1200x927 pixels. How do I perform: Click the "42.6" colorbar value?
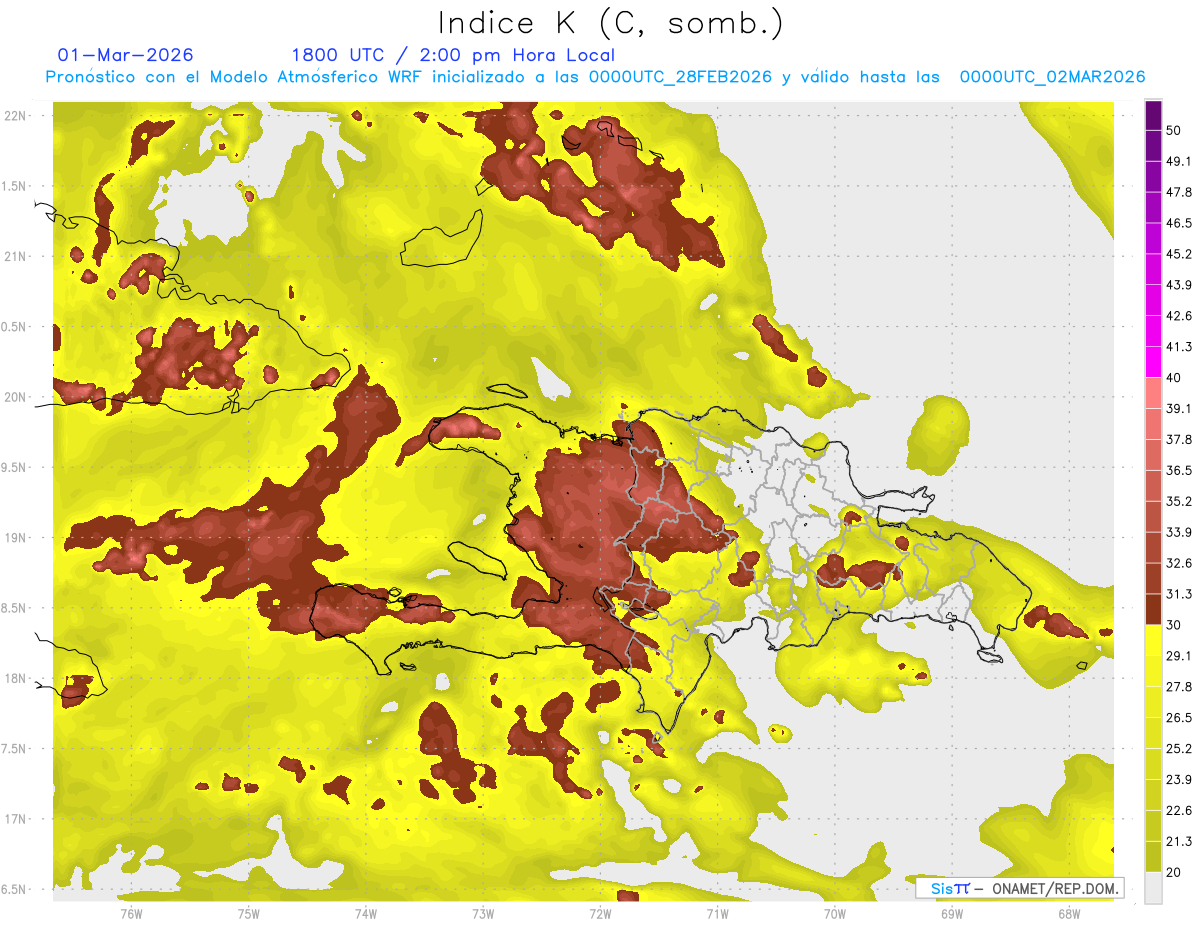(1179, 316)
